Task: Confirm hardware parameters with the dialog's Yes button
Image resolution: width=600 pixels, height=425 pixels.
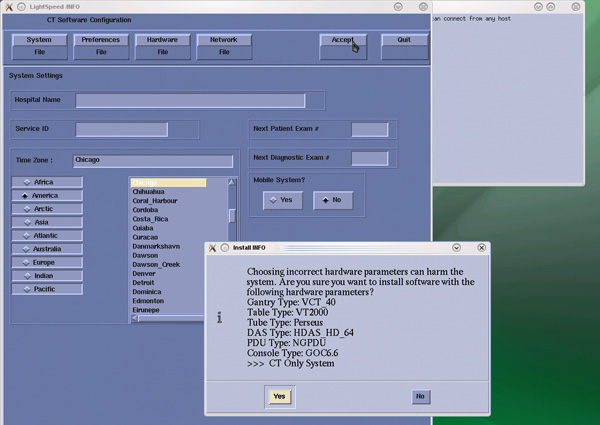Action: point(279,396)
